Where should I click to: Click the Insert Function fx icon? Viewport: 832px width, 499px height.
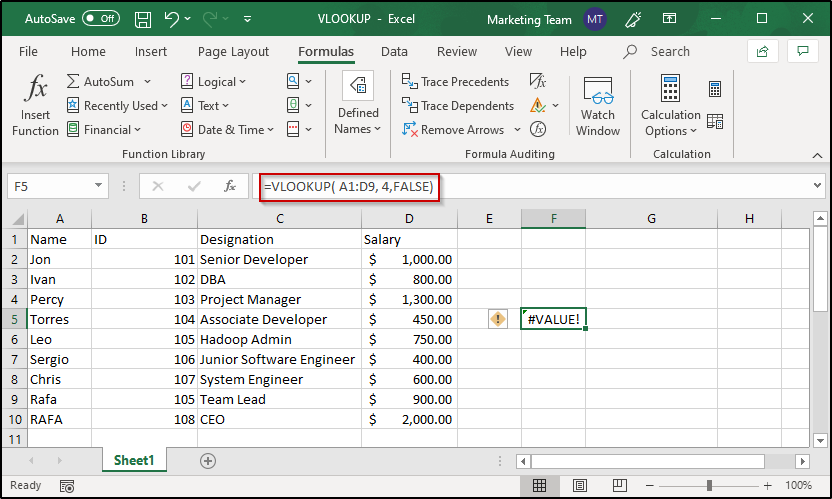(x=35, y=87)
